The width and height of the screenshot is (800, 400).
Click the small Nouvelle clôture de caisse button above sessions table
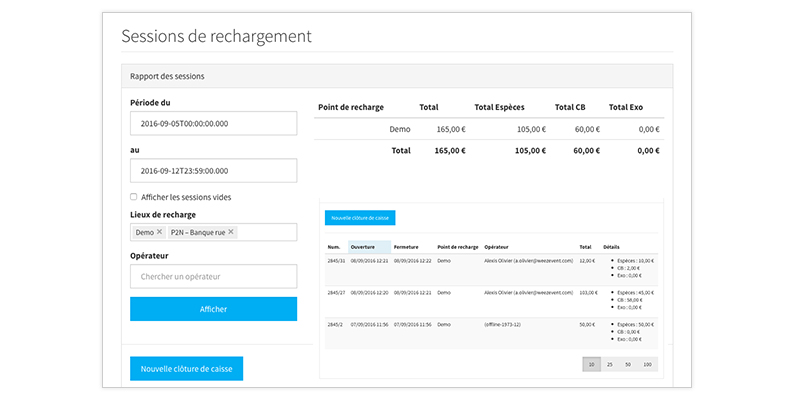pos(360,218)
